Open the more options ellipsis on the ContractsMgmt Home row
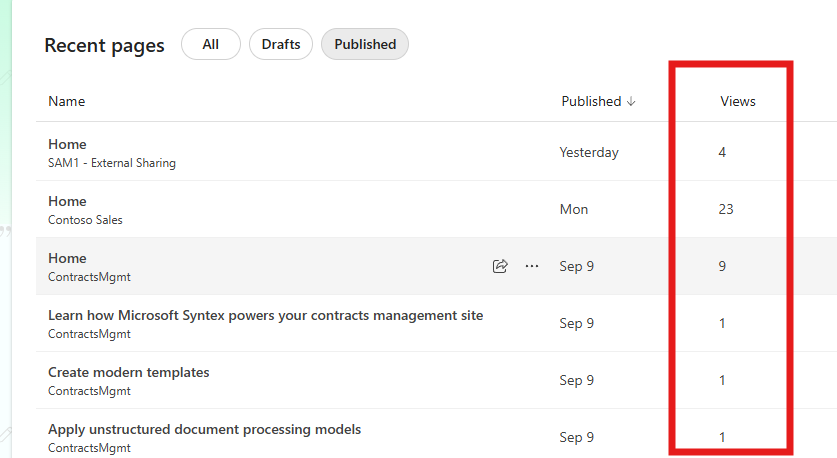Image resolution: width=837 pixels, height=458 pixels. pos(532,266)
